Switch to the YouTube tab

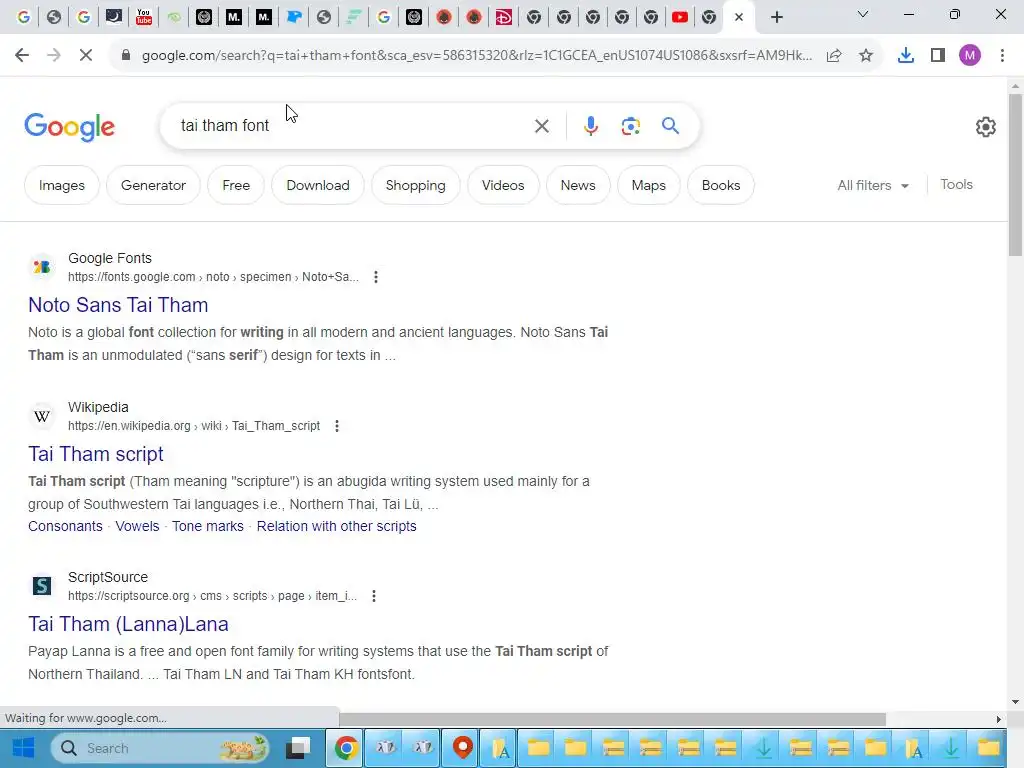(x=680, y=17)
